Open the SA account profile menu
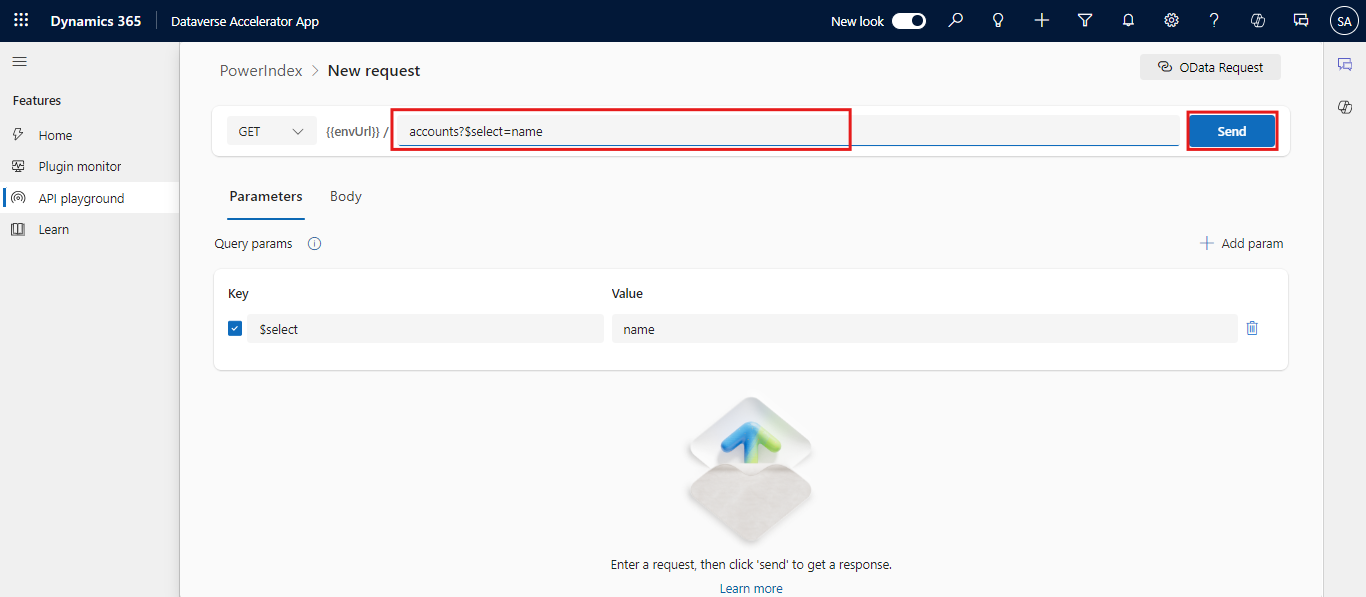 pos(1344,21)
